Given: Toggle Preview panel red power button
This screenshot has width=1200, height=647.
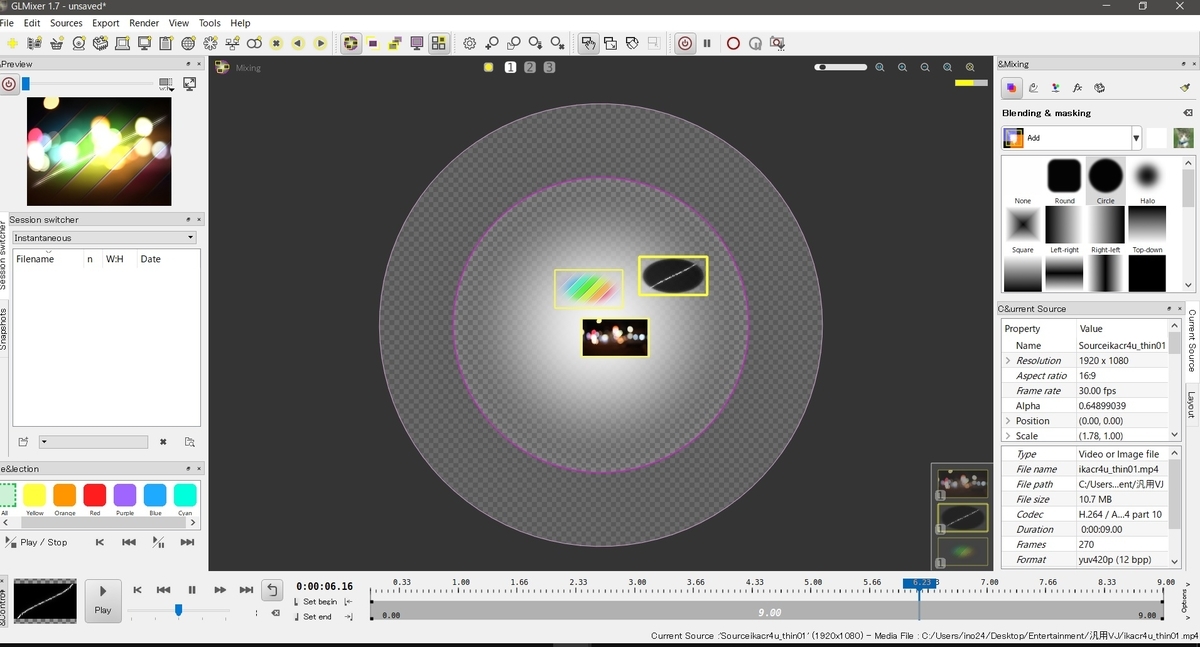Looking at the screenshot, I should 9,84.
